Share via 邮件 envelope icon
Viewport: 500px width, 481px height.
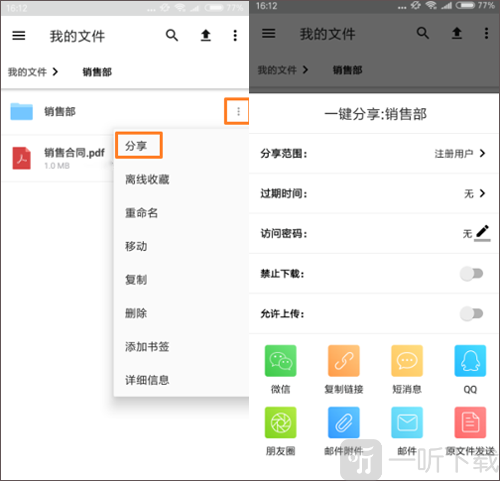[x=407, y=422]
